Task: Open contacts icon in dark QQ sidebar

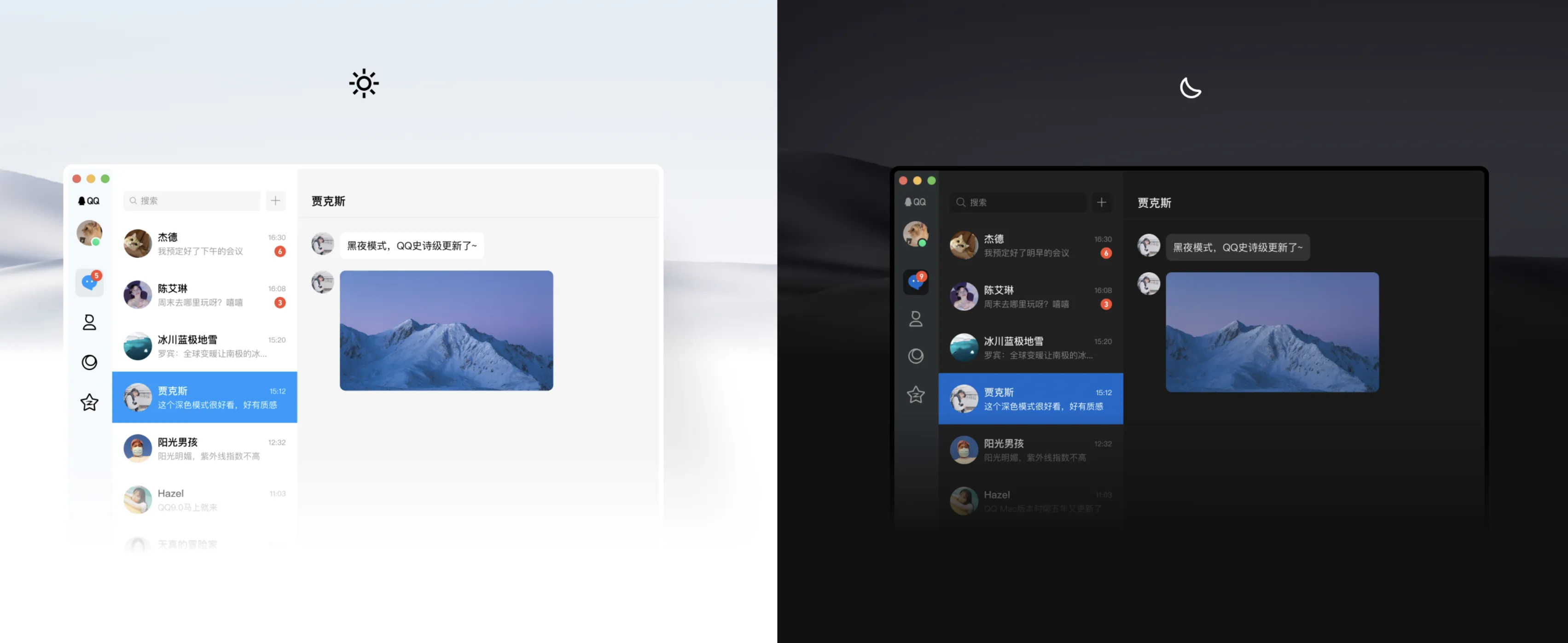Action: [916, 318]
